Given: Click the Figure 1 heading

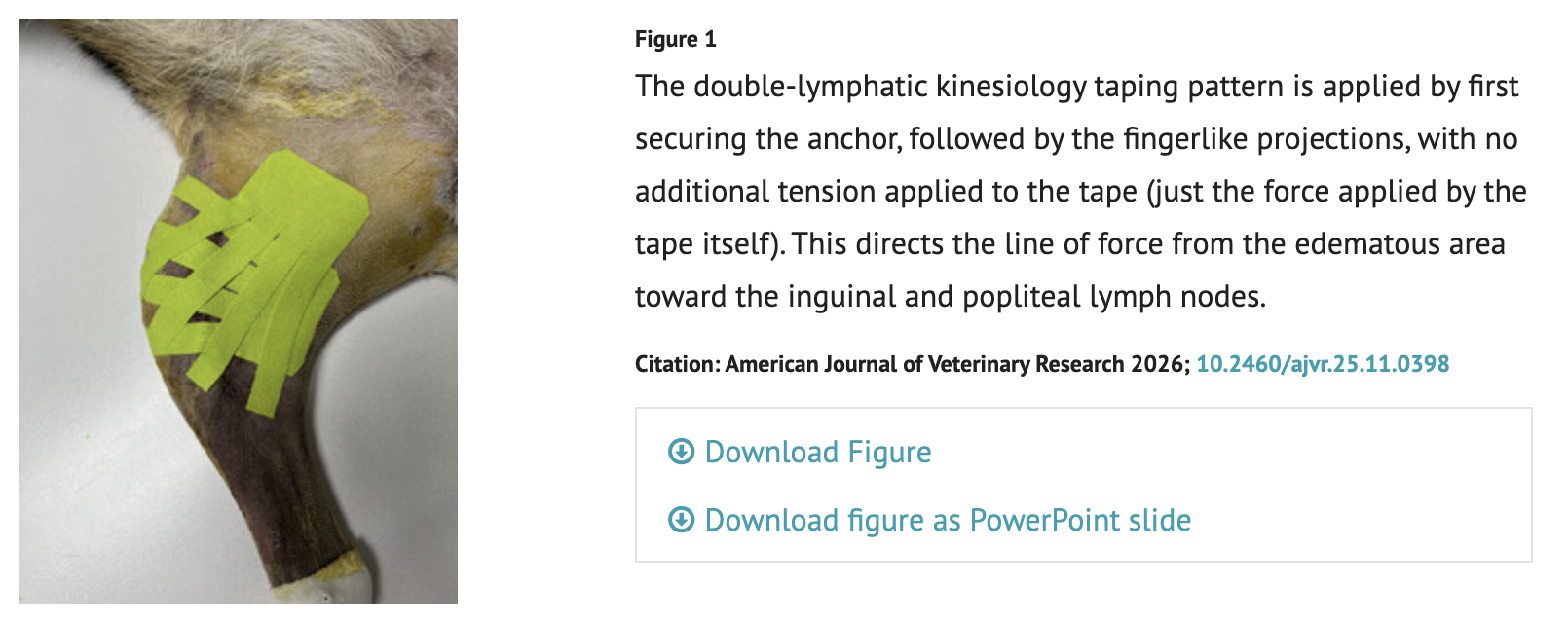Looking at the screenshot, I should [675, 39].
